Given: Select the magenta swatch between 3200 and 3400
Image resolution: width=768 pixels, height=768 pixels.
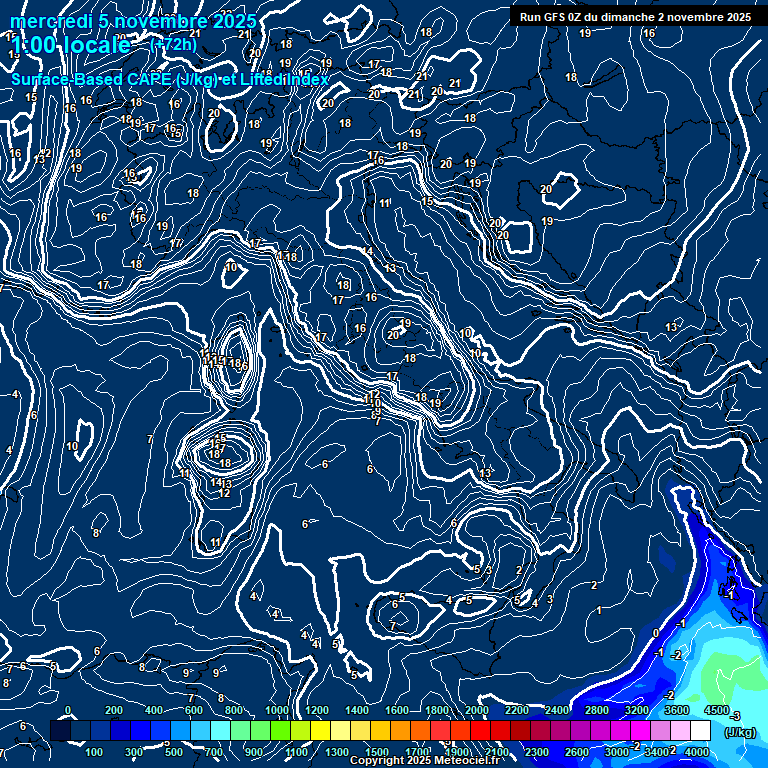Looking at the screenshot, I should pyautogui.click(x=640, y=730).
